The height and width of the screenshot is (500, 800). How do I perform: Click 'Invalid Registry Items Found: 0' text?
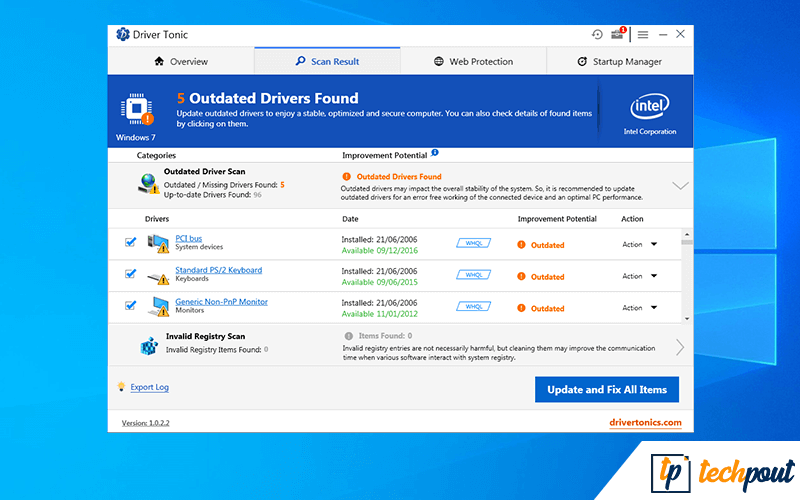click(217, 349)
